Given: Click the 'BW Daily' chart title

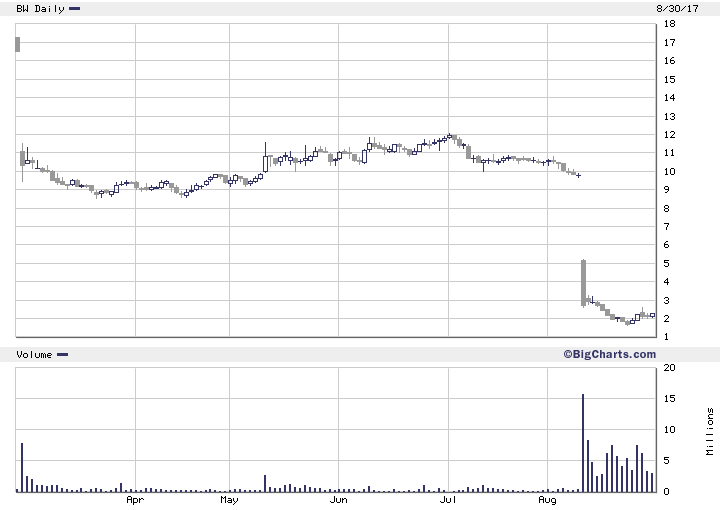Looking at the screenshot, I should [x=40, y=9].
